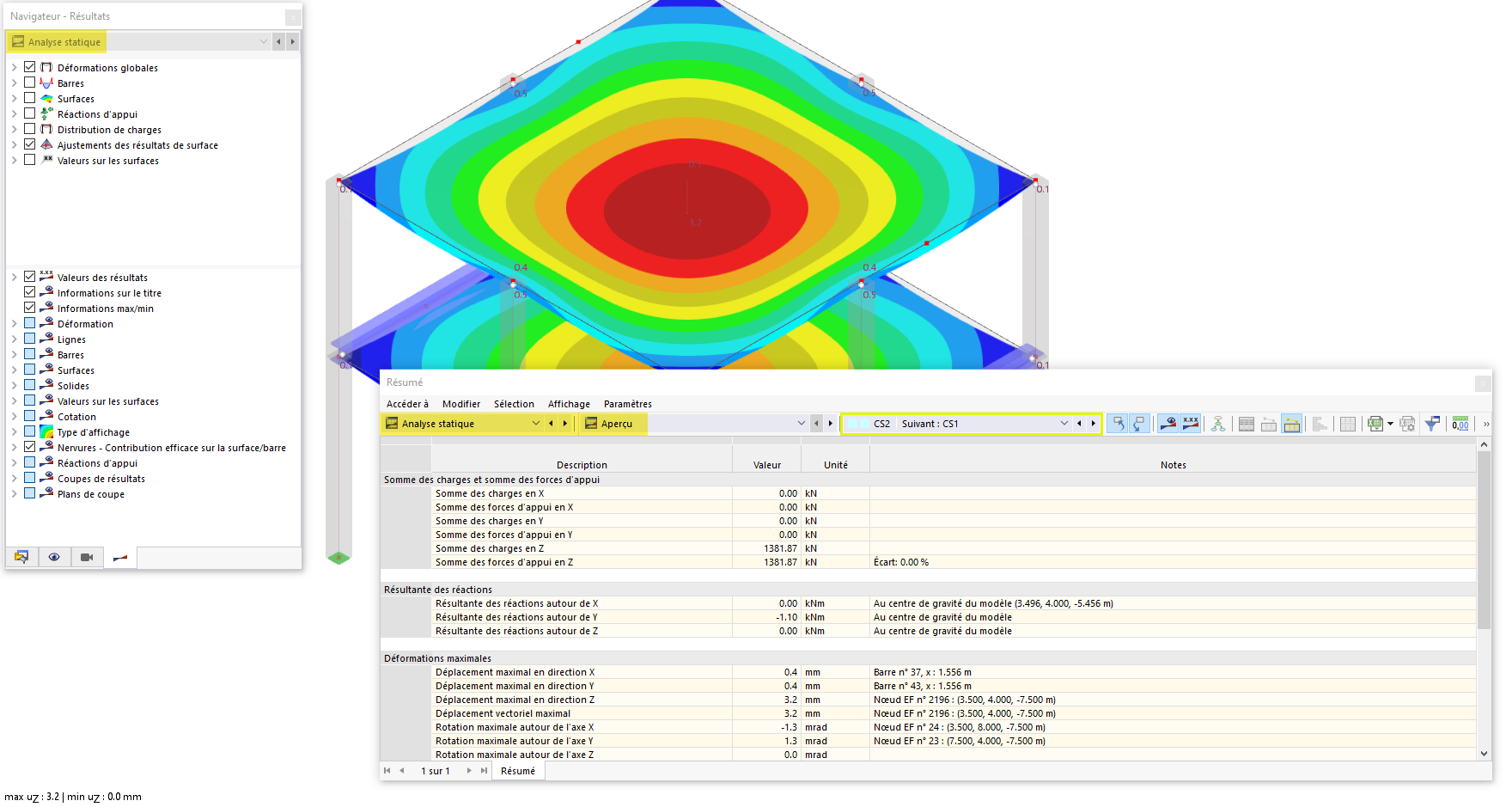The image size is (1512, 807).
Task: Select the Export to Excel icon
Action: 1374,424
